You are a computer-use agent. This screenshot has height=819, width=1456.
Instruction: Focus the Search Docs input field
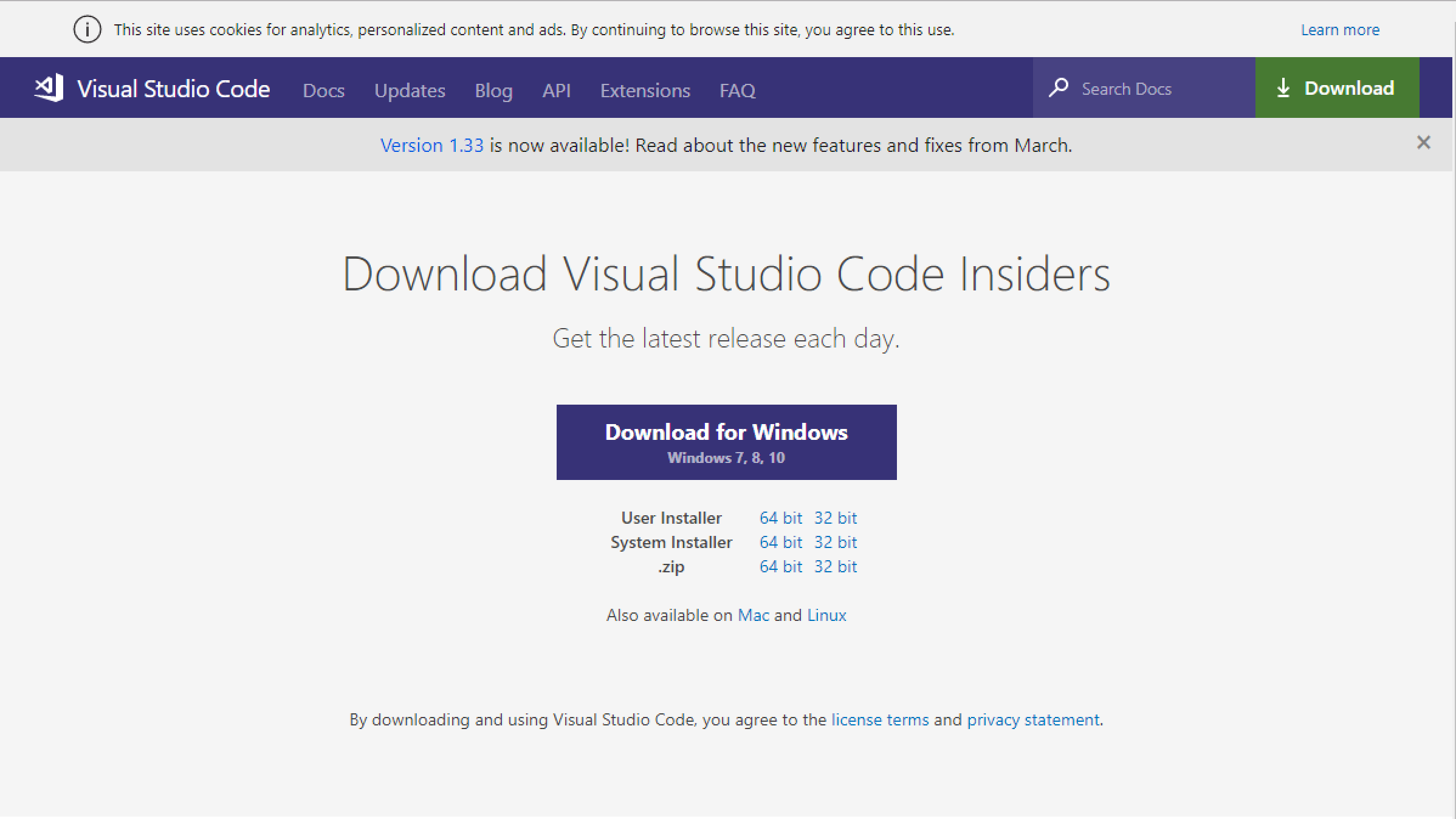(1144, 88)
